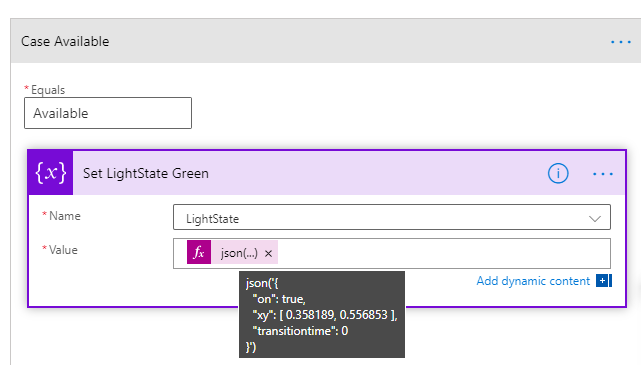Click the Case Available header title
The width and height of the screenshot is (641, 365).
(x=65, y=41)
